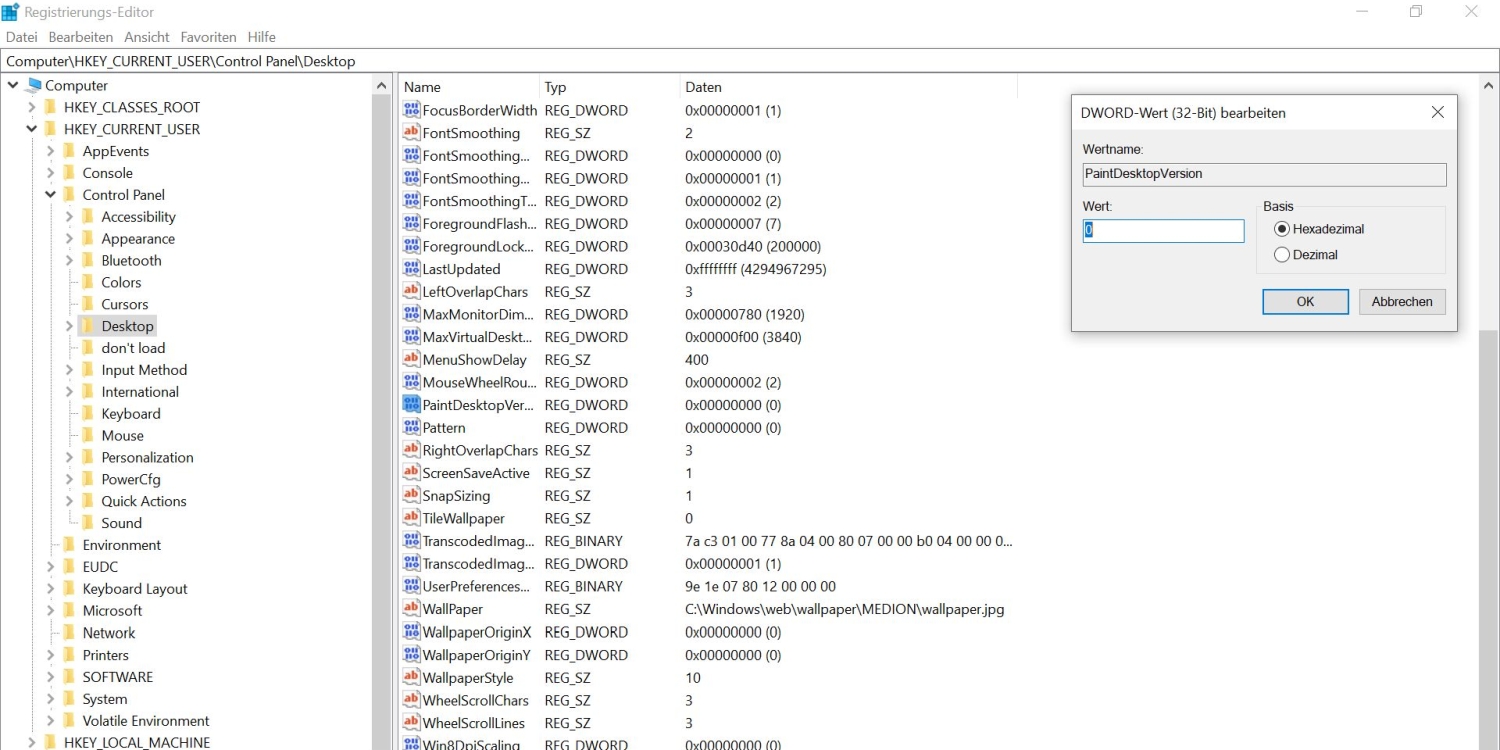Select the Hexadezimal radio button
1500x750 pixels.
(1282, 228)
